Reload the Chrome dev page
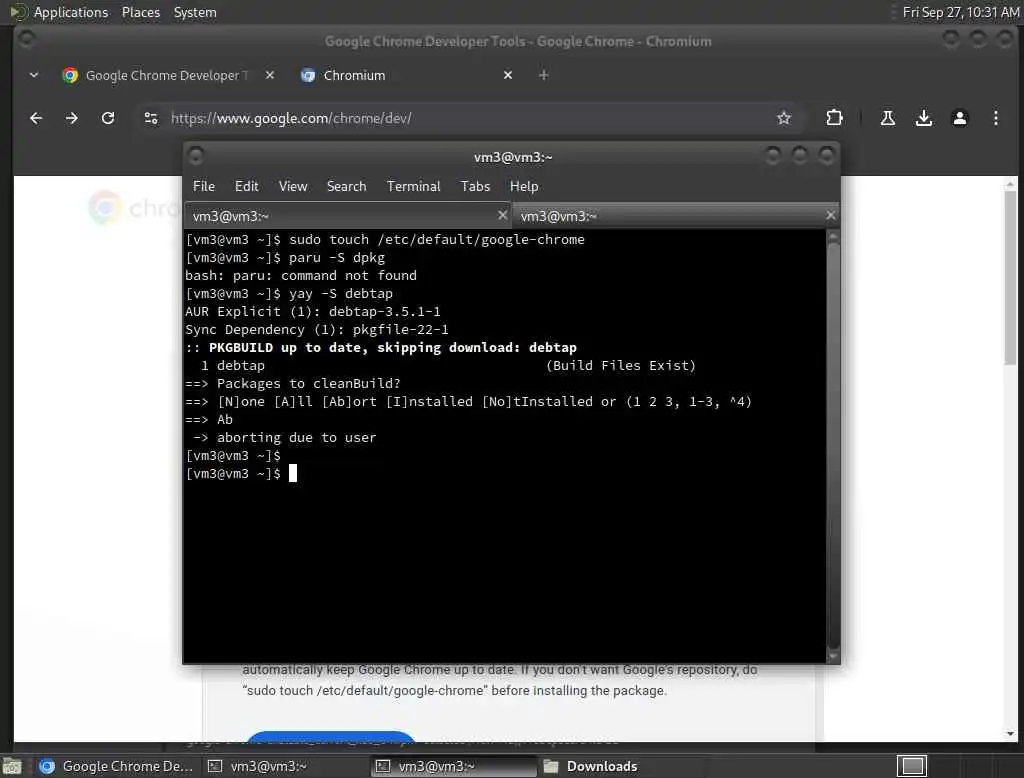Viewport: 1024px width, 778px height. click(108, 118)
